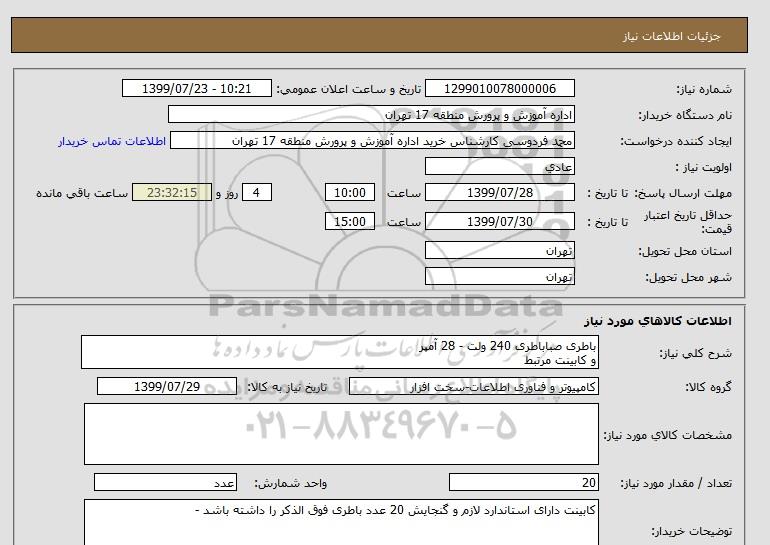
Task: Select delivery province field تهران
Action: pyautogui.click(x=499, y=250)
